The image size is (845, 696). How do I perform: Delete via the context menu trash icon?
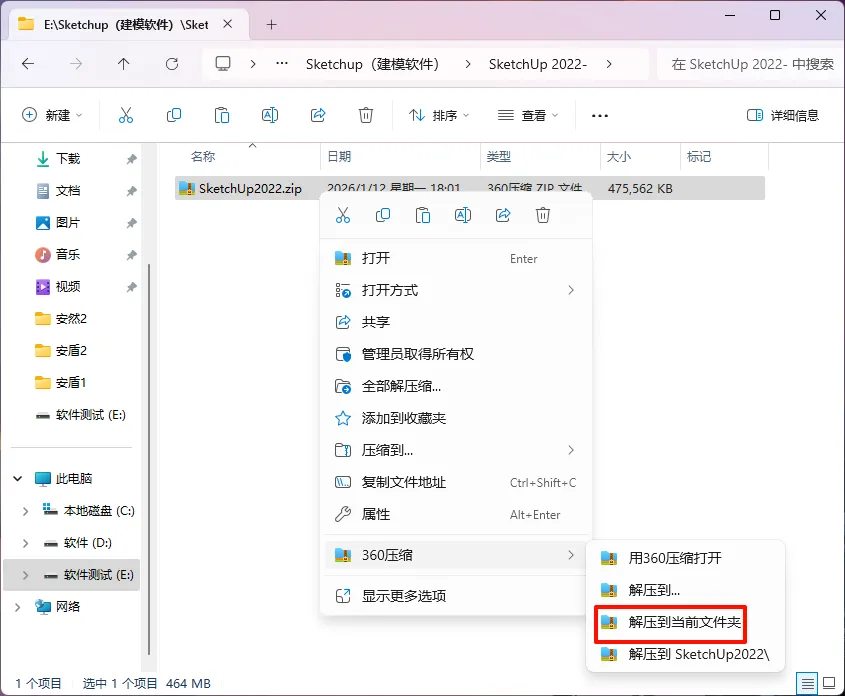pos(543,215)
